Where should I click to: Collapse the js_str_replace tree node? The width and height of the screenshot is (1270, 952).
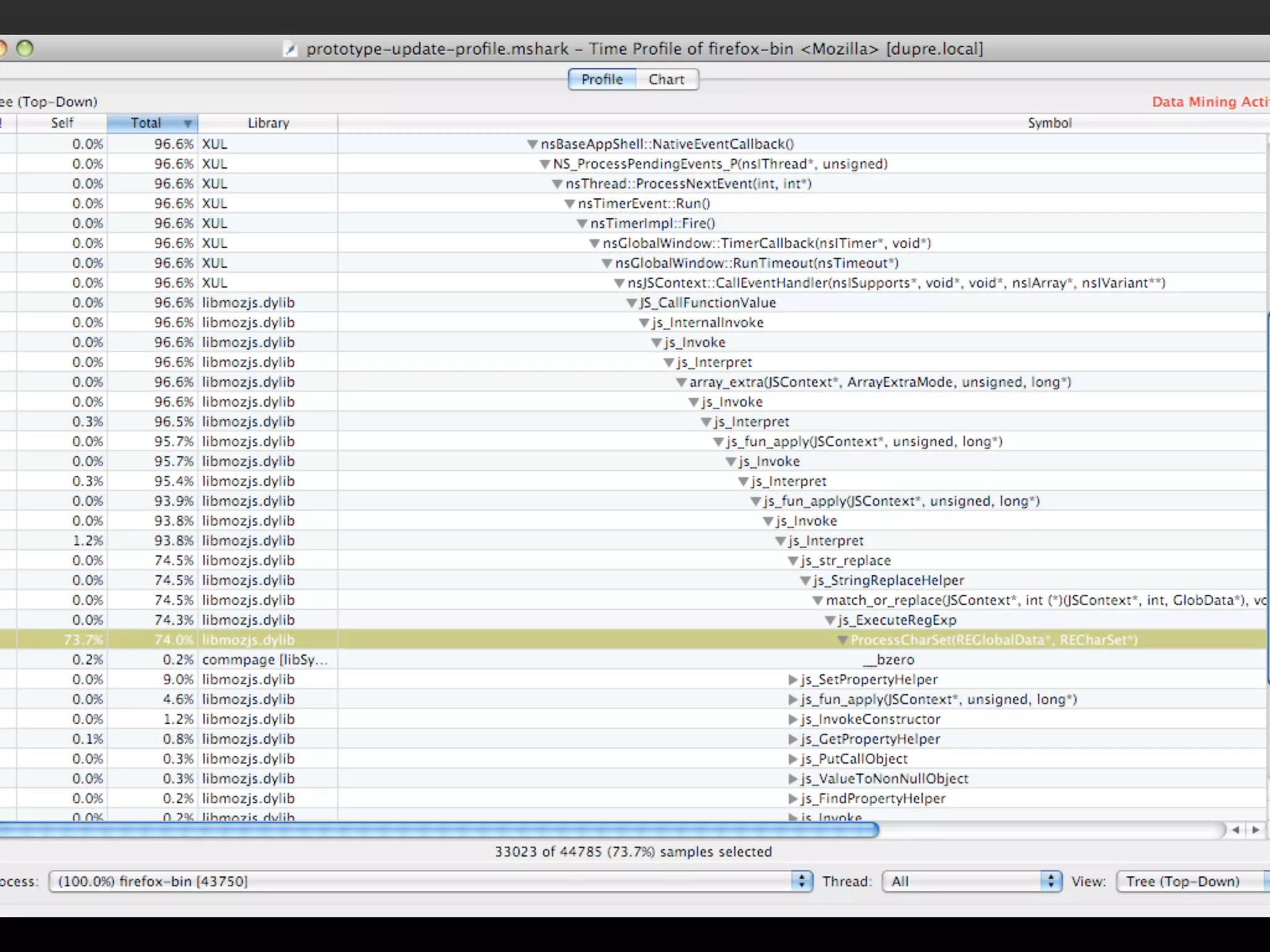click(x=793, y=561)
